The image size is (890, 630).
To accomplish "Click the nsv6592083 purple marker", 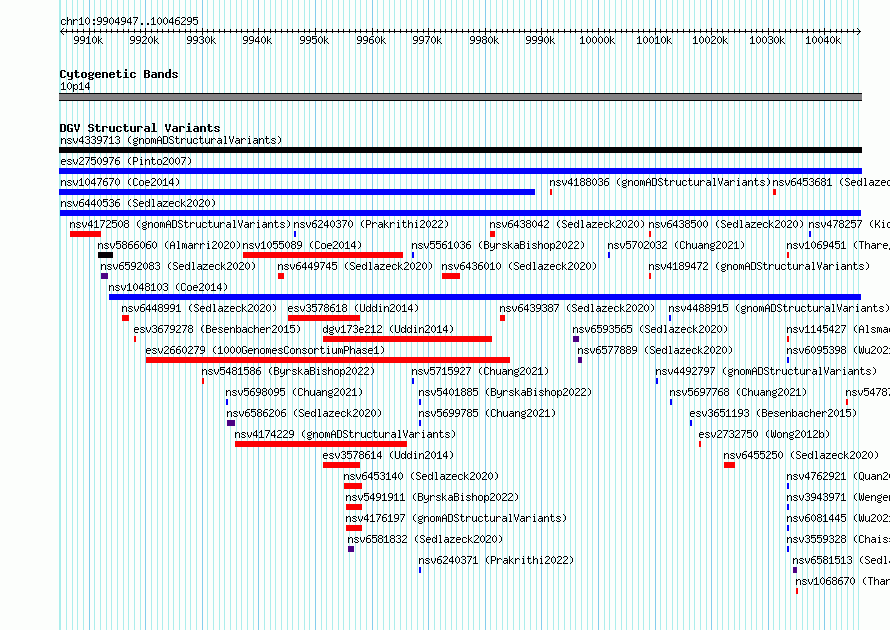I will [104, 276].
